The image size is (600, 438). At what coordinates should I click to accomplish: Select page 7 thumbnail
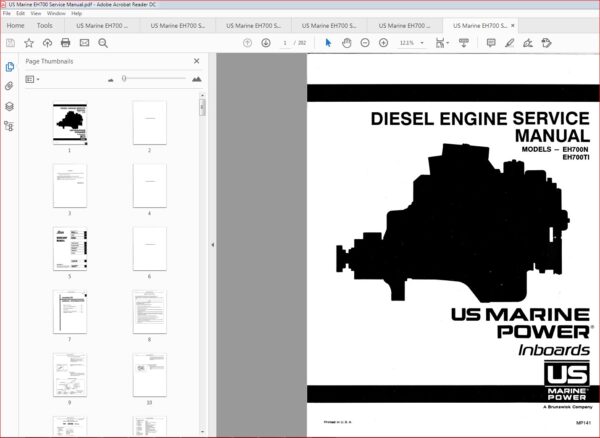(70, 312)
